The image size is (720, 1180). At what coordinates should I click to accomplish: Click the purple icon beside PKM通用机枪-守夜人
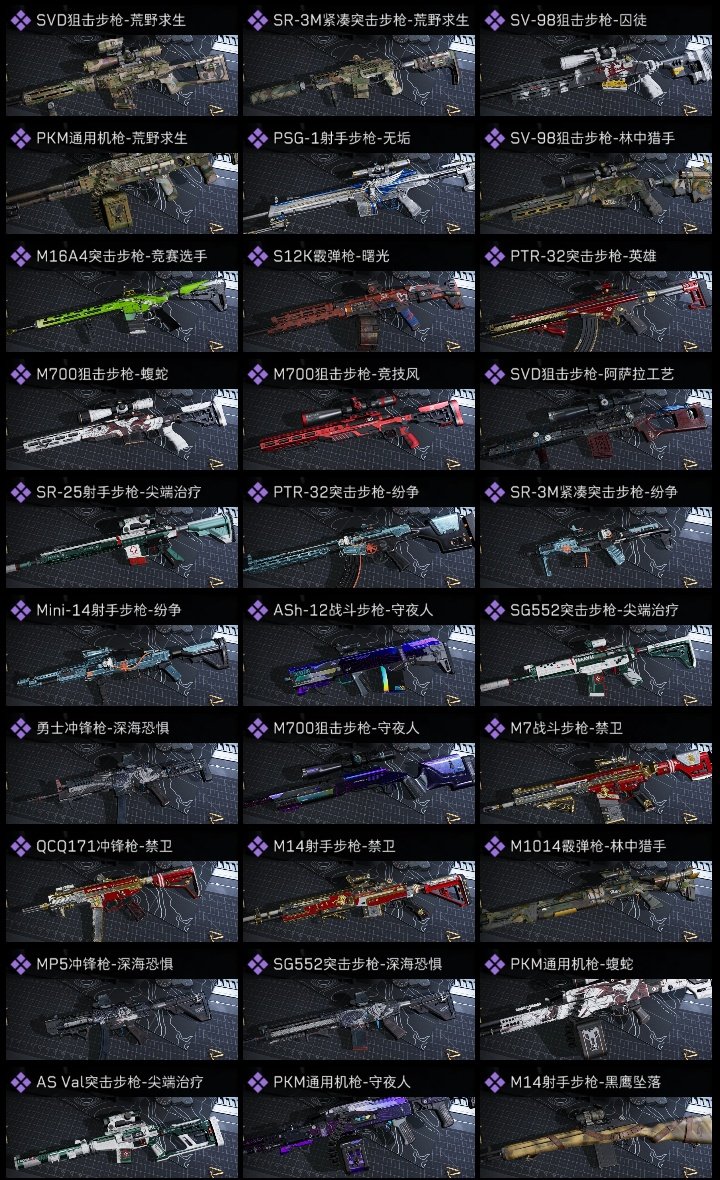(257, 1081)
